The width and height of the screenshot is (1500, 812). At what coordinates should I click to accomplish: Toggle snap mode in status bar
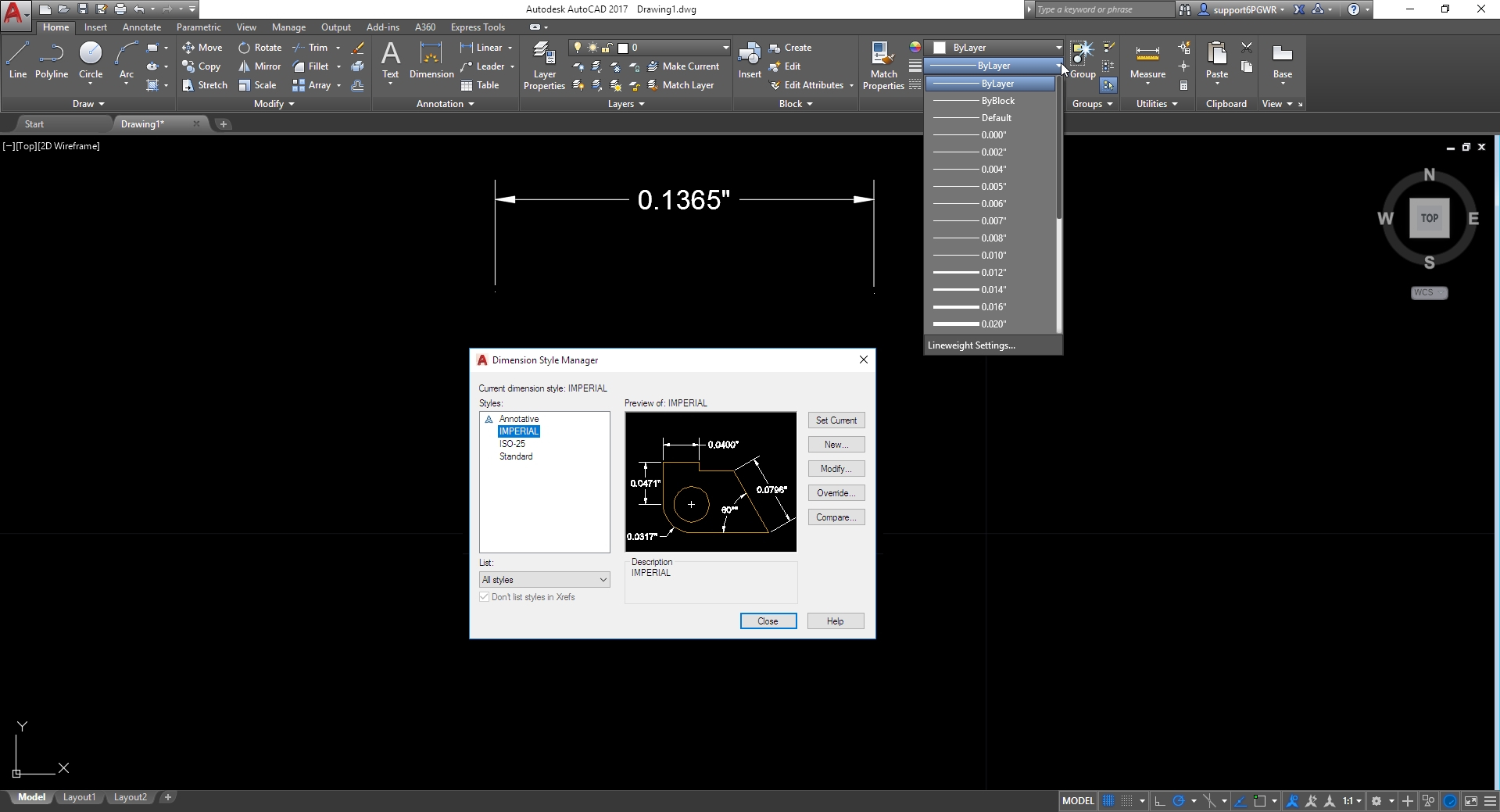point(1126,801)
